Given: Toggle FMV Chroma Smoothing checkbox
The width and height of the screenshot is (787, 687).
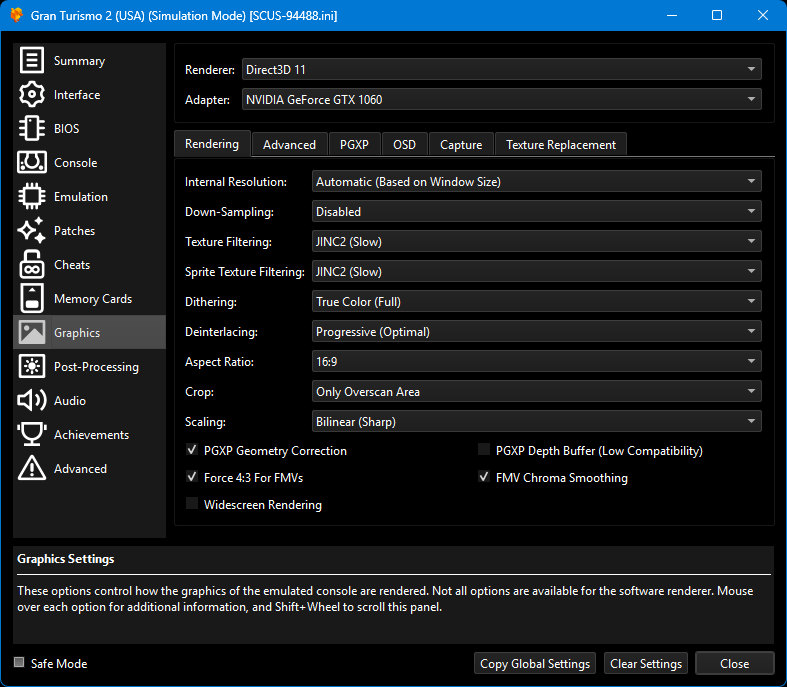Looking at the screenshot, I should click(485, 478).
